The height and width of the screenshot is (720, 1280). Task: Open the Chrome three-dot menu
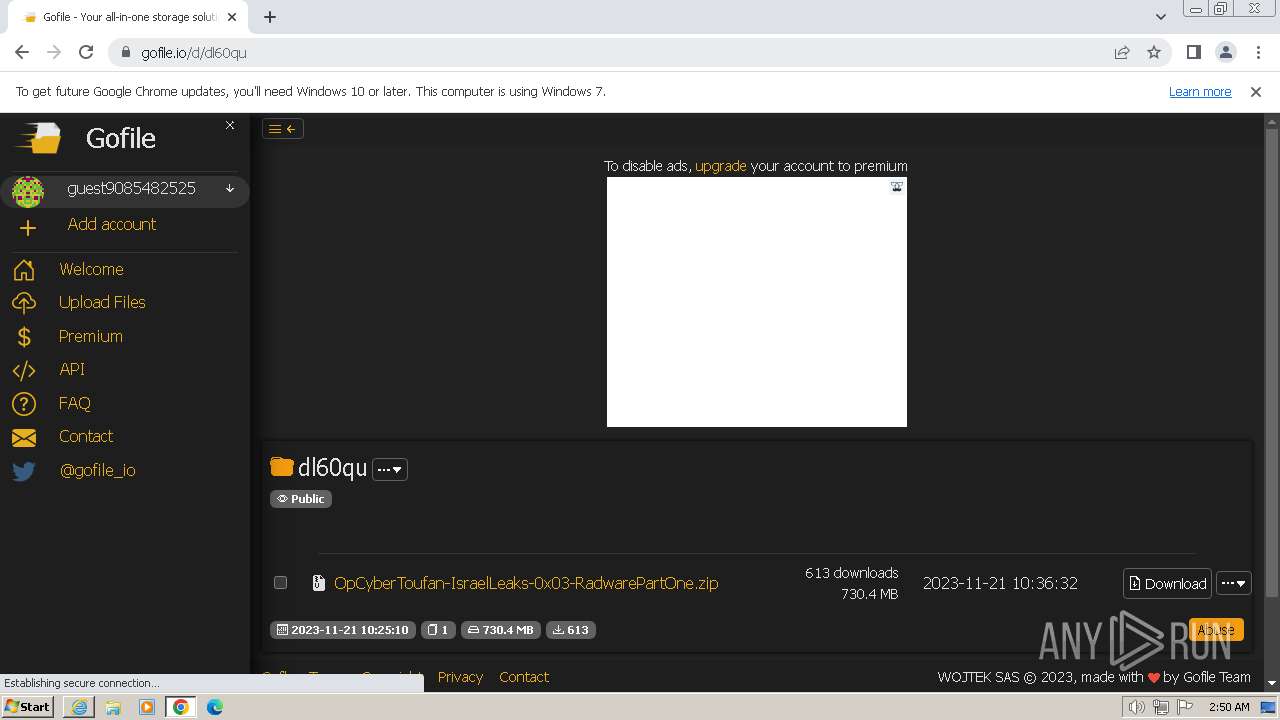point(1257,52)
